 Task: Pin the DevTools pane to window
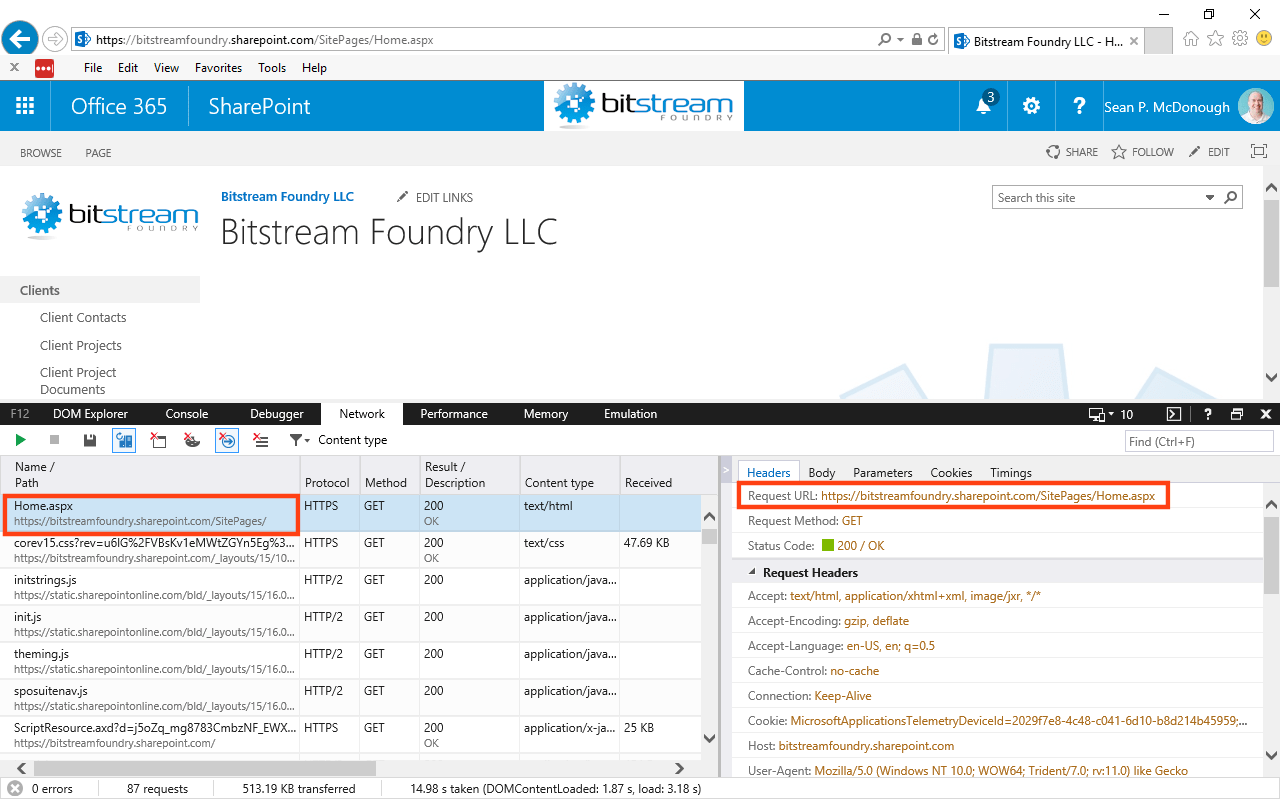coord(1237,413)
